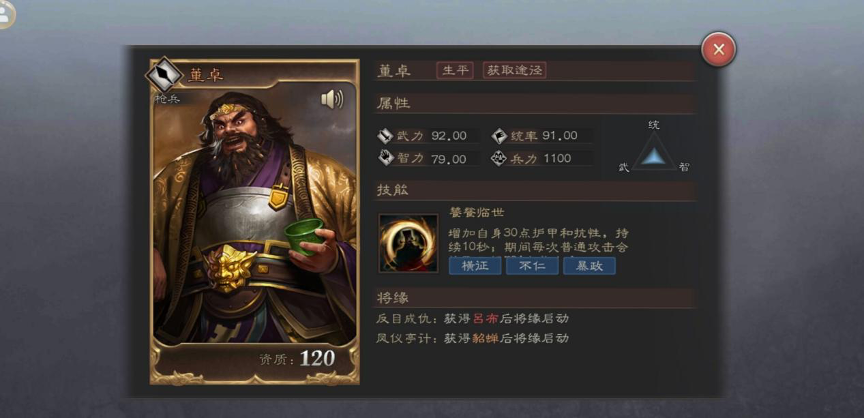Click the skill description text area
Viewport: 864px width, 418px height.
pyautogui.click(x=539, y=240)
